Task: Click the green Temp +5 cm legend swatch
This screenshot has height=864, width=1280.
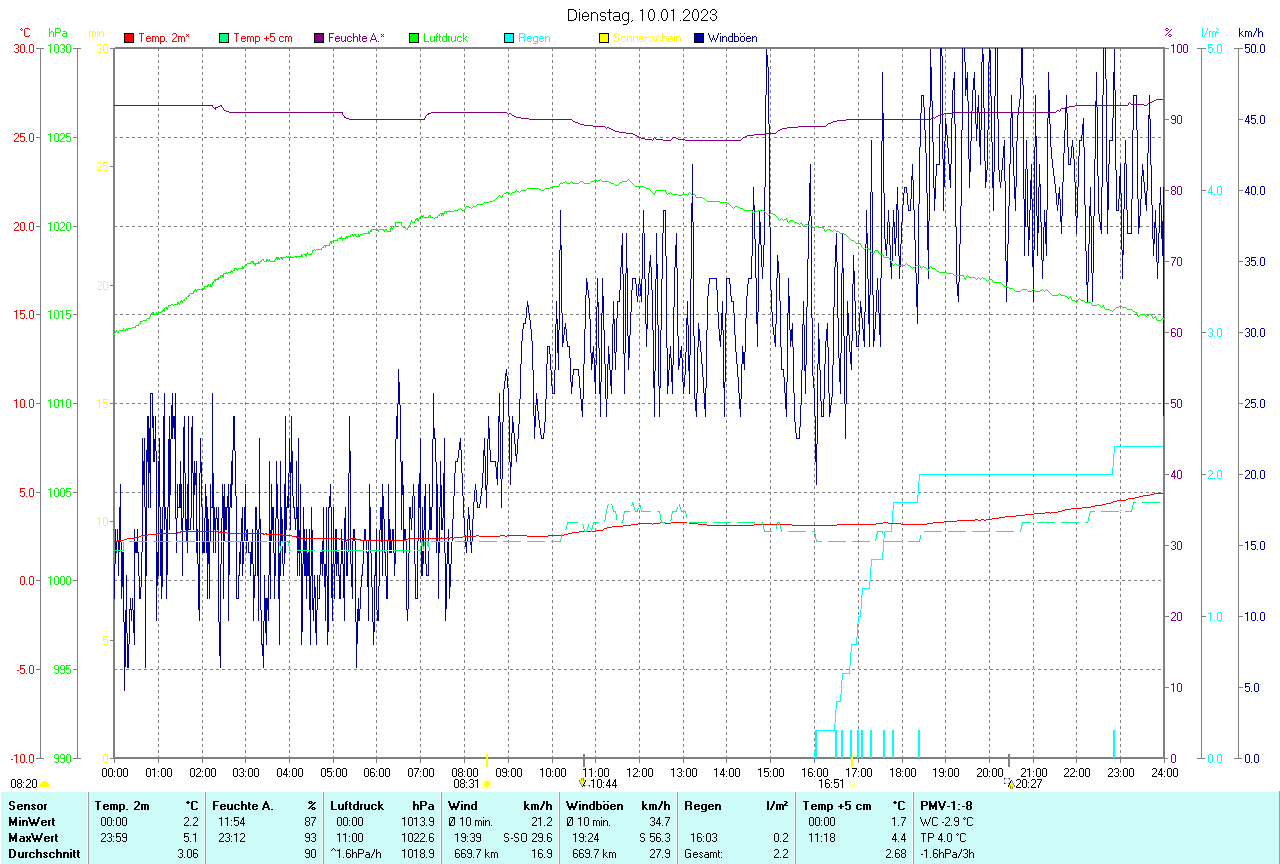Action: [x=224, y=38]
